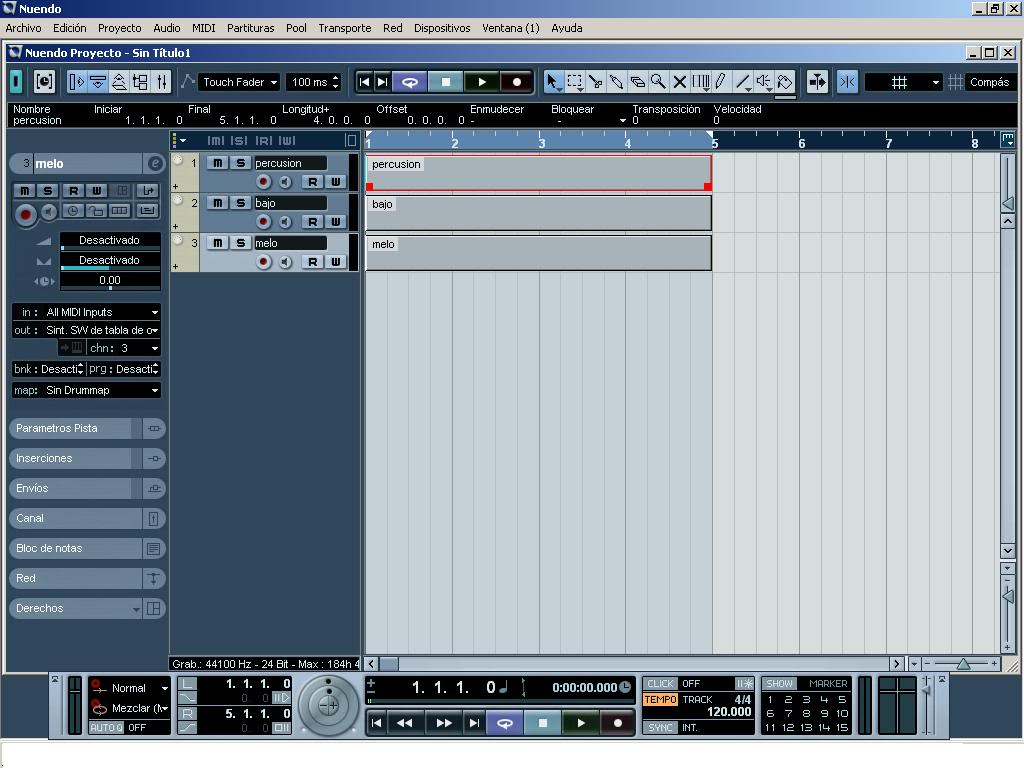Click the Compás grid value field

(x=989, y=82)
